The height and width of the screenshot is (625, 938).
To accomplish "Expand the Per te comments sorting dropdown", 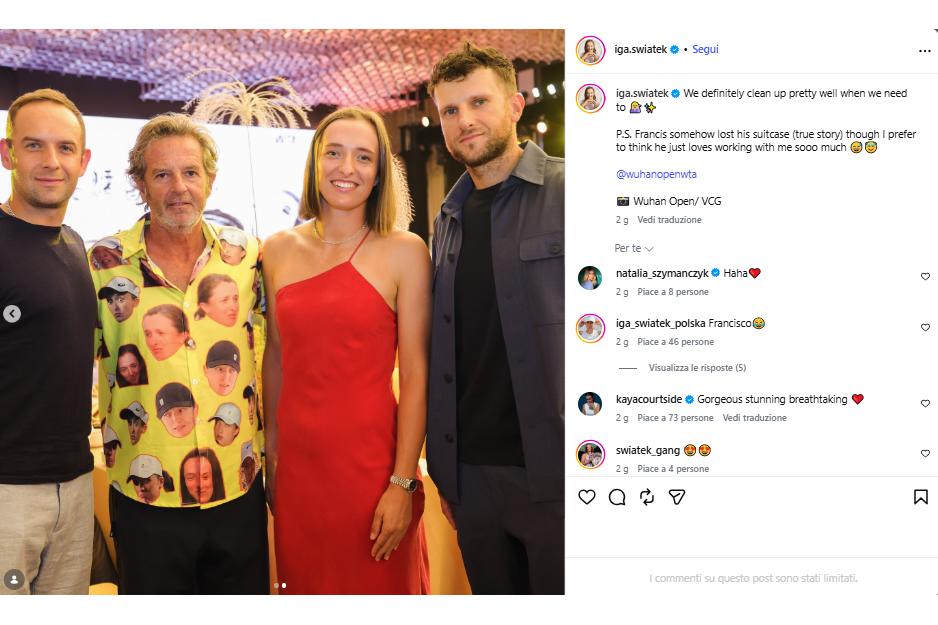I will pyautogui.click(x=634, y=248).
